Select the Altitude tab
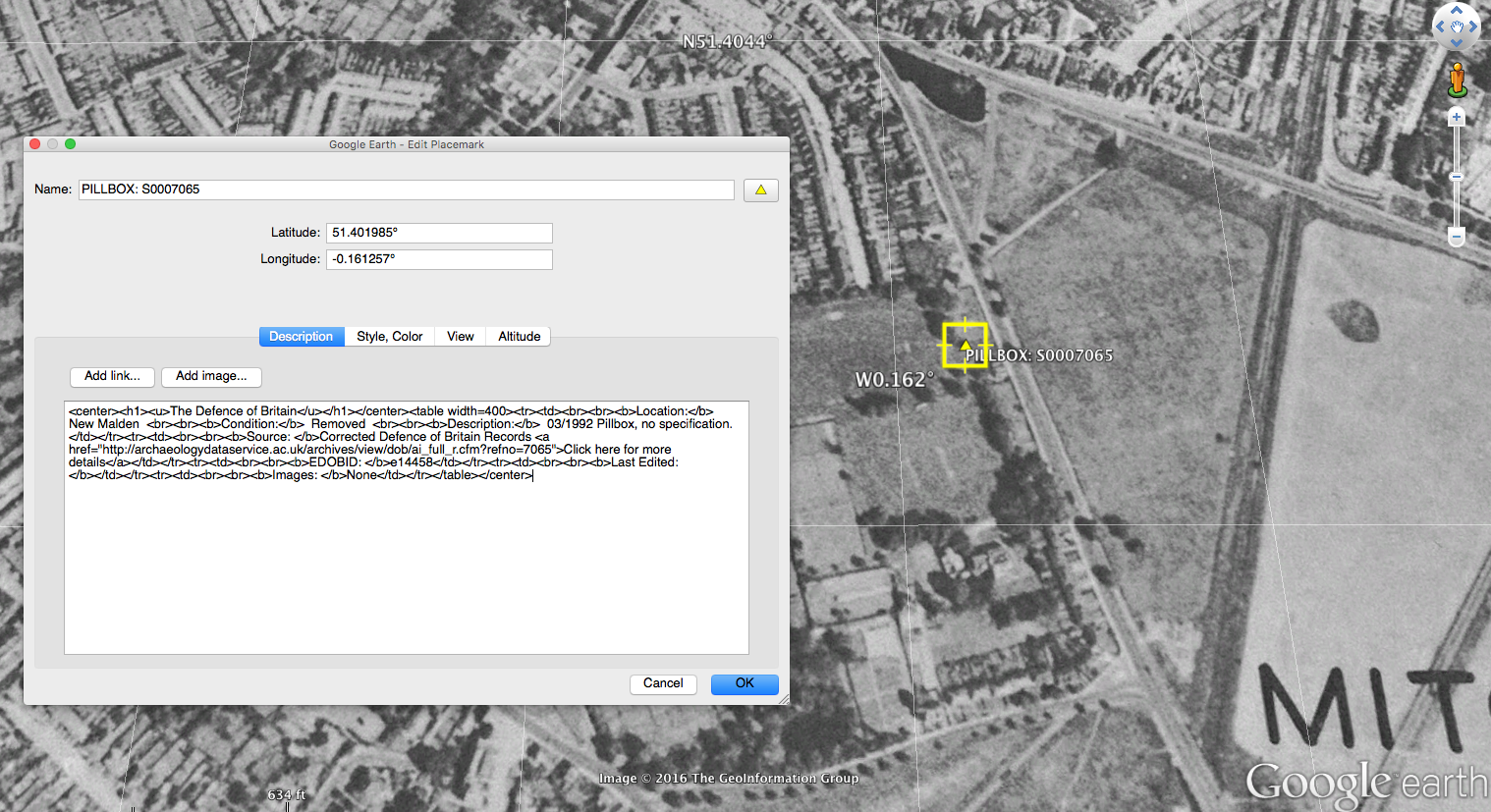 519,337
